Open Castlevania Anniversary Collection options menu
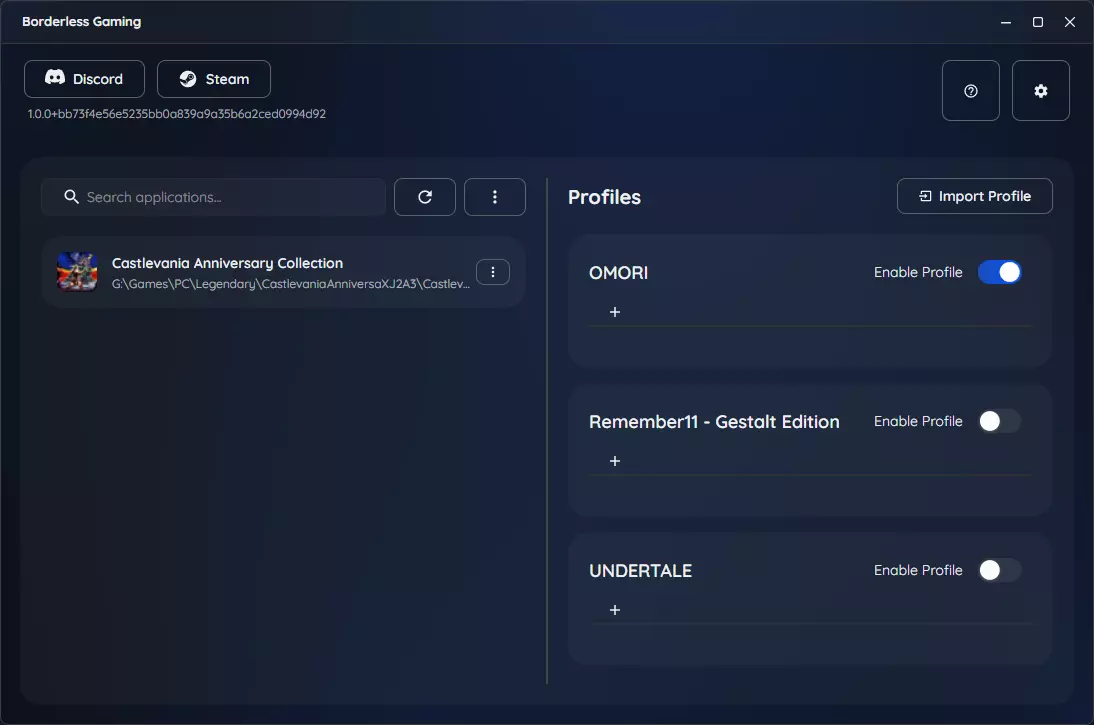Screen dimensions: 1094x725 [493, 272]
